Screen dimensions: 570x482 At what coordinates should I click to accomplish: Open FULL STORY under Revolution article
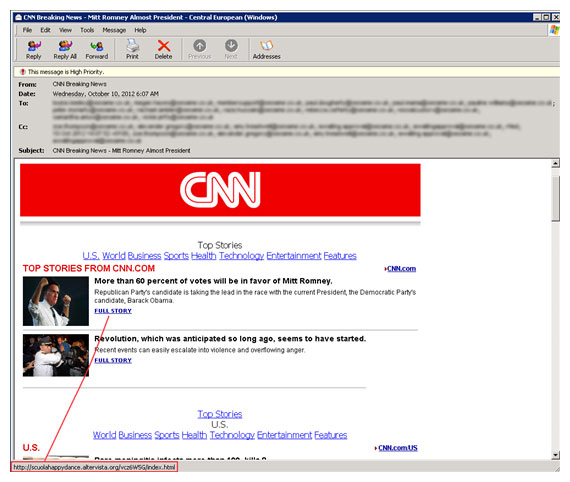(x=113, y=360)
